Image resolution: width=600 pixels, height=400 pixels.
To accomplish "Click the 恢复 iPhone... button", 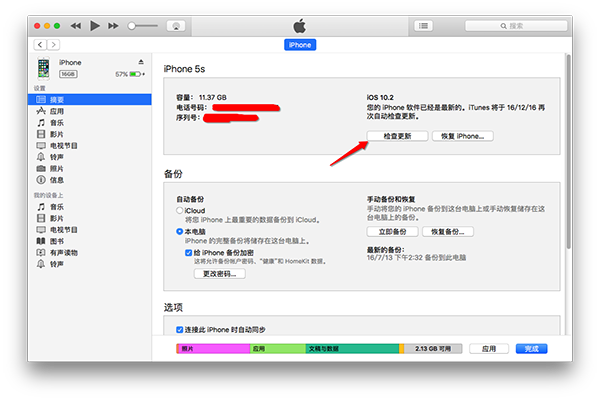I will 463,136.
